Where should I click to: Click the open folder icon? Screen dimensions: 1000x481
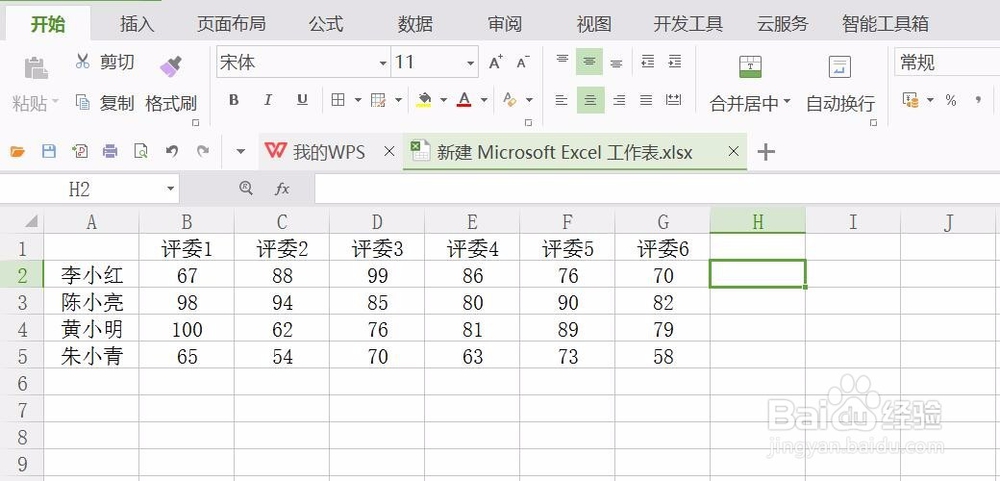17,151
